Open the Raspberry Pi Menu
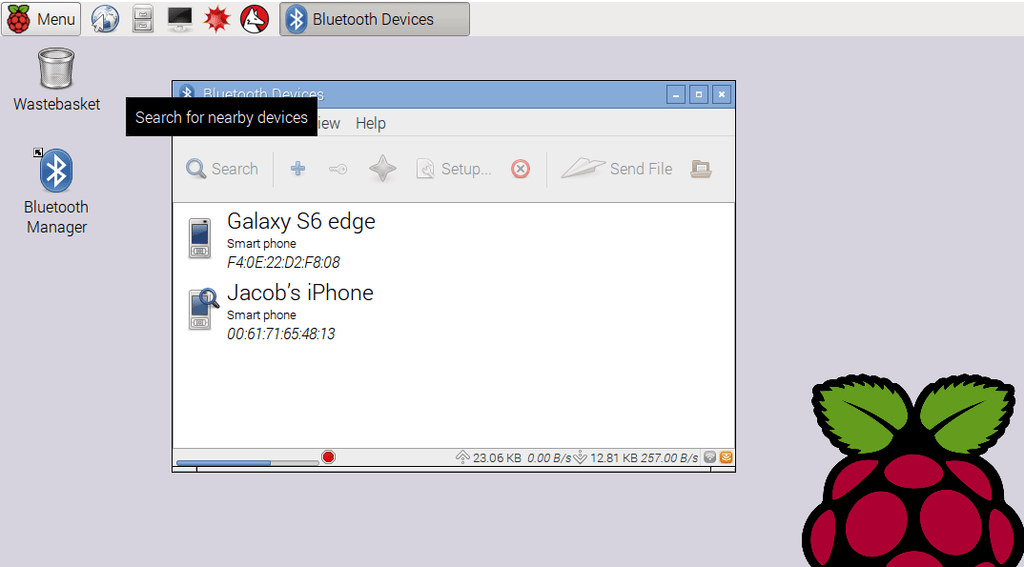 [x=41, y=19]
